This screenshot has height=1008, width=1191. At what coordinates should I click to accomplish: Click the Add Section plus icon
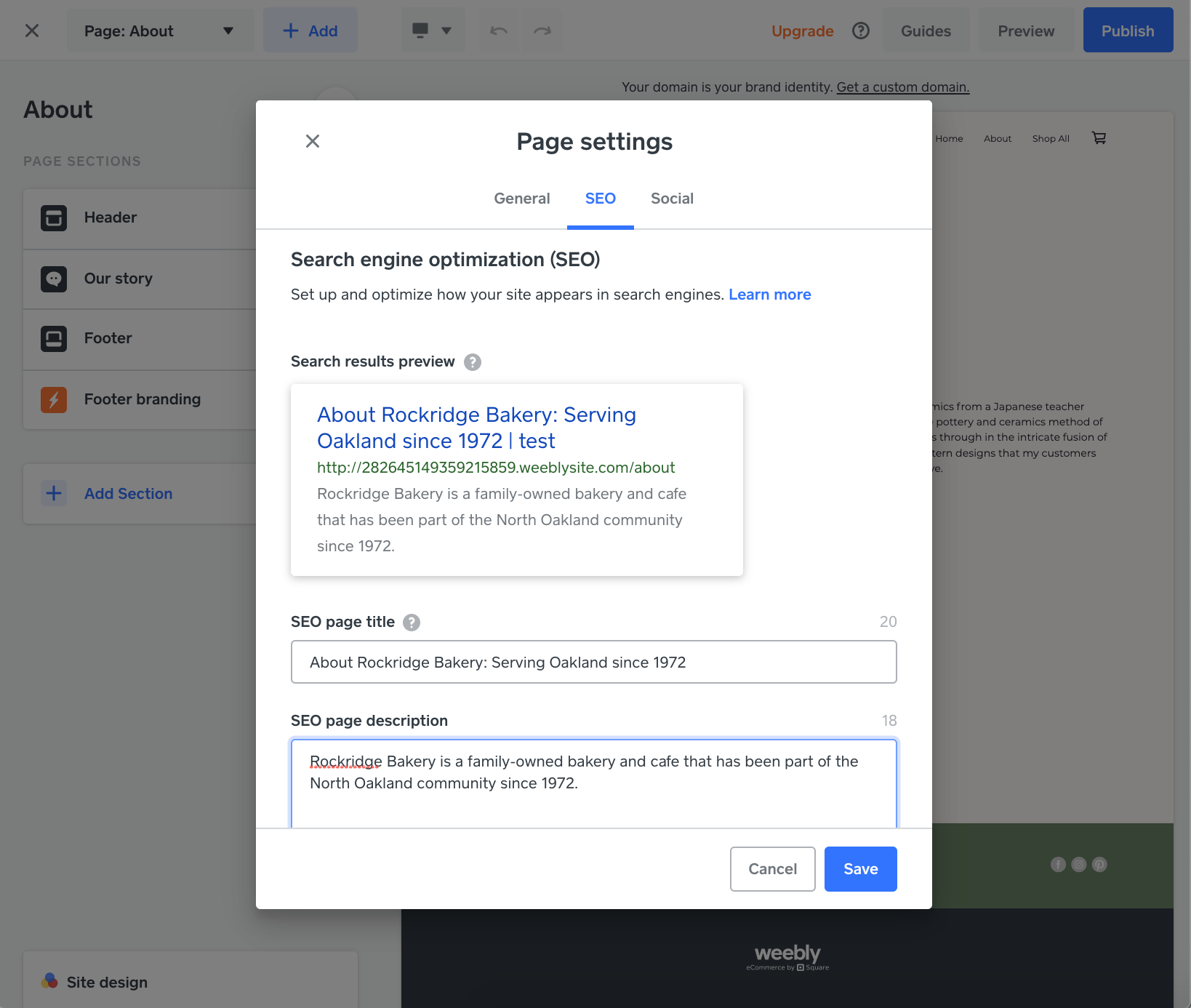pos(54,493)
